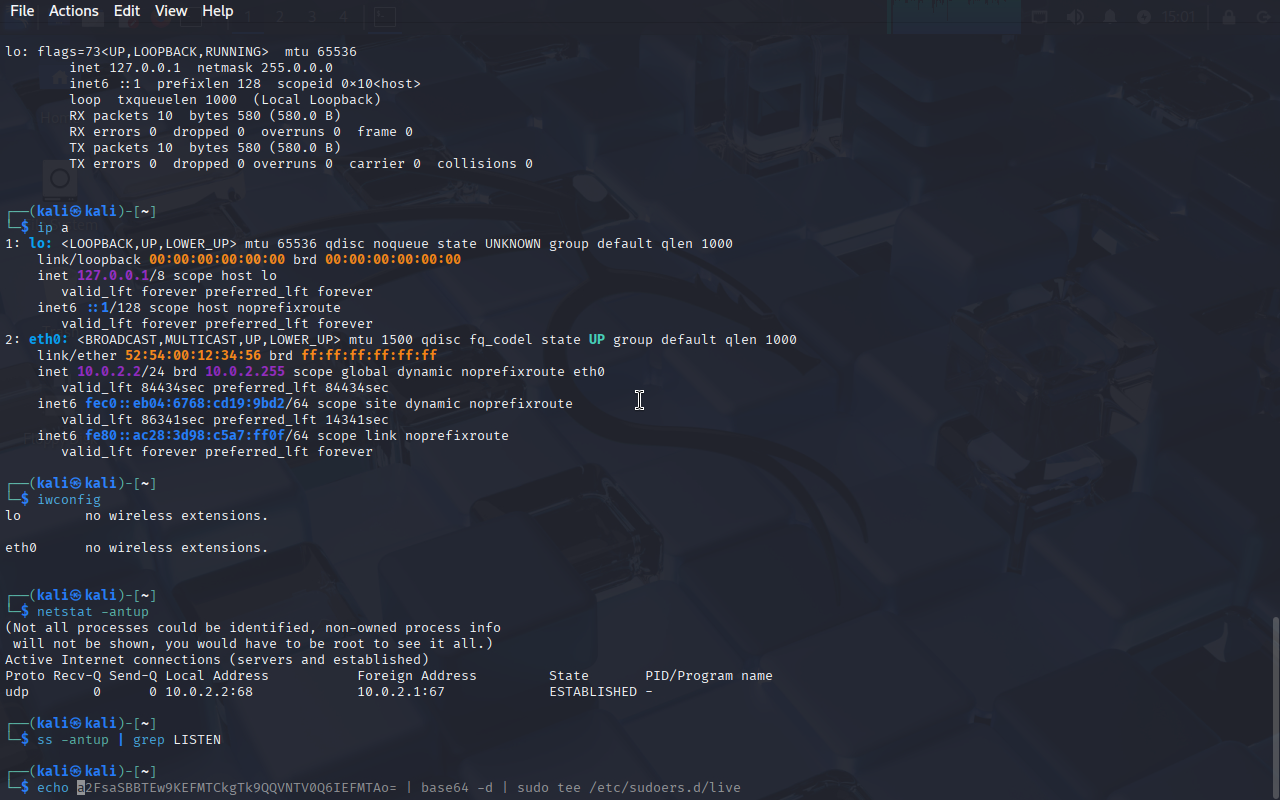Click 'TX packets 10' line
Screen dimensions: 1280x800
[x=205, y=148]
